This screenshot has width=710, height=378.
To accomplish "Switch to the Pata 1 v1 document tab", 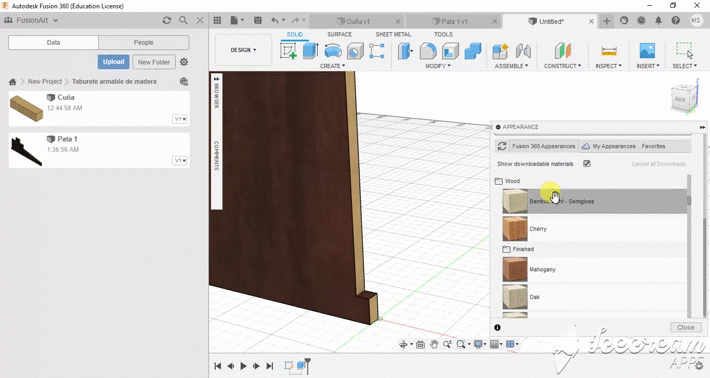I will [x=453, y=21].
